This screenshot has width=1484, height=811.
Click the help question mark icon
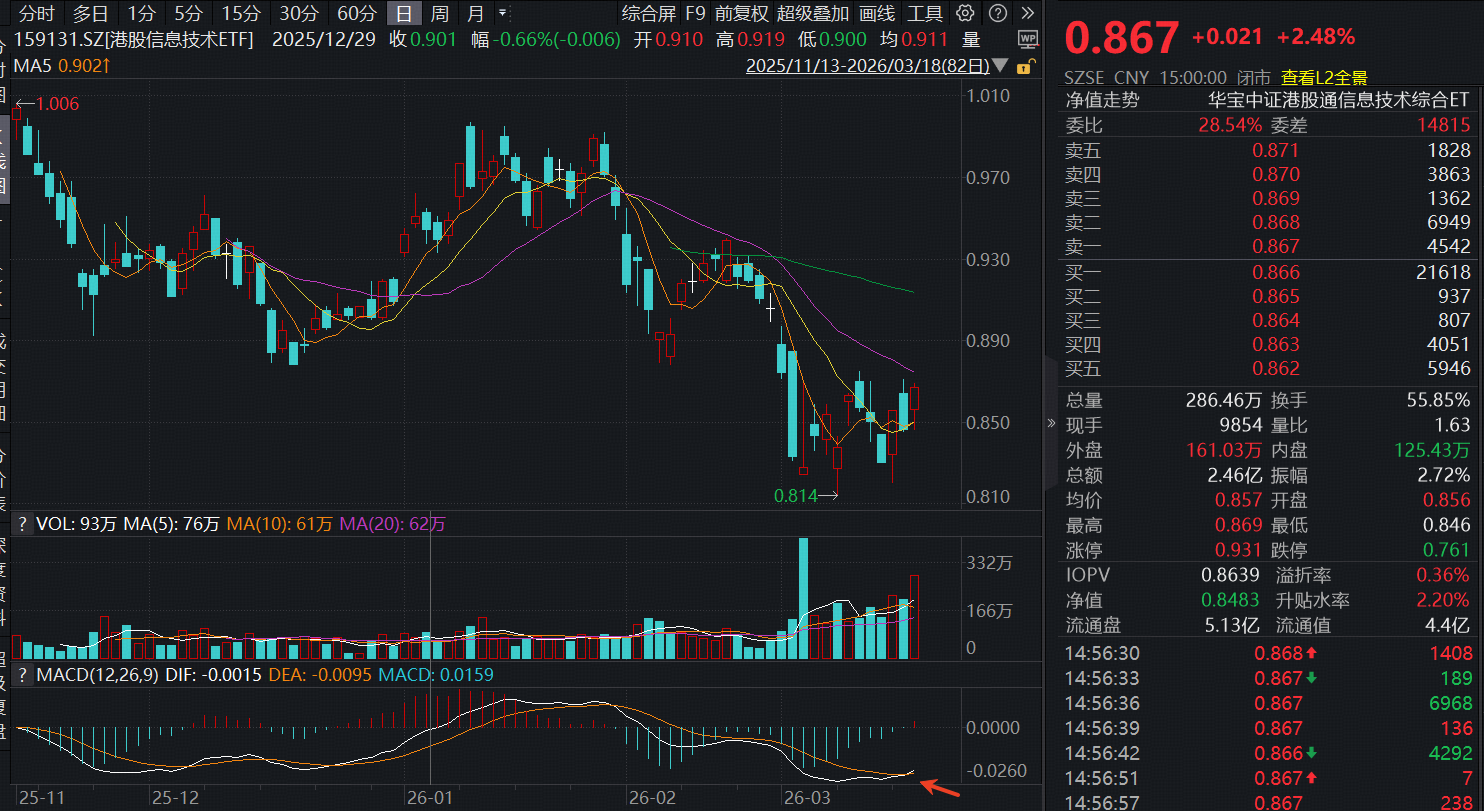(x=996, y=14)
